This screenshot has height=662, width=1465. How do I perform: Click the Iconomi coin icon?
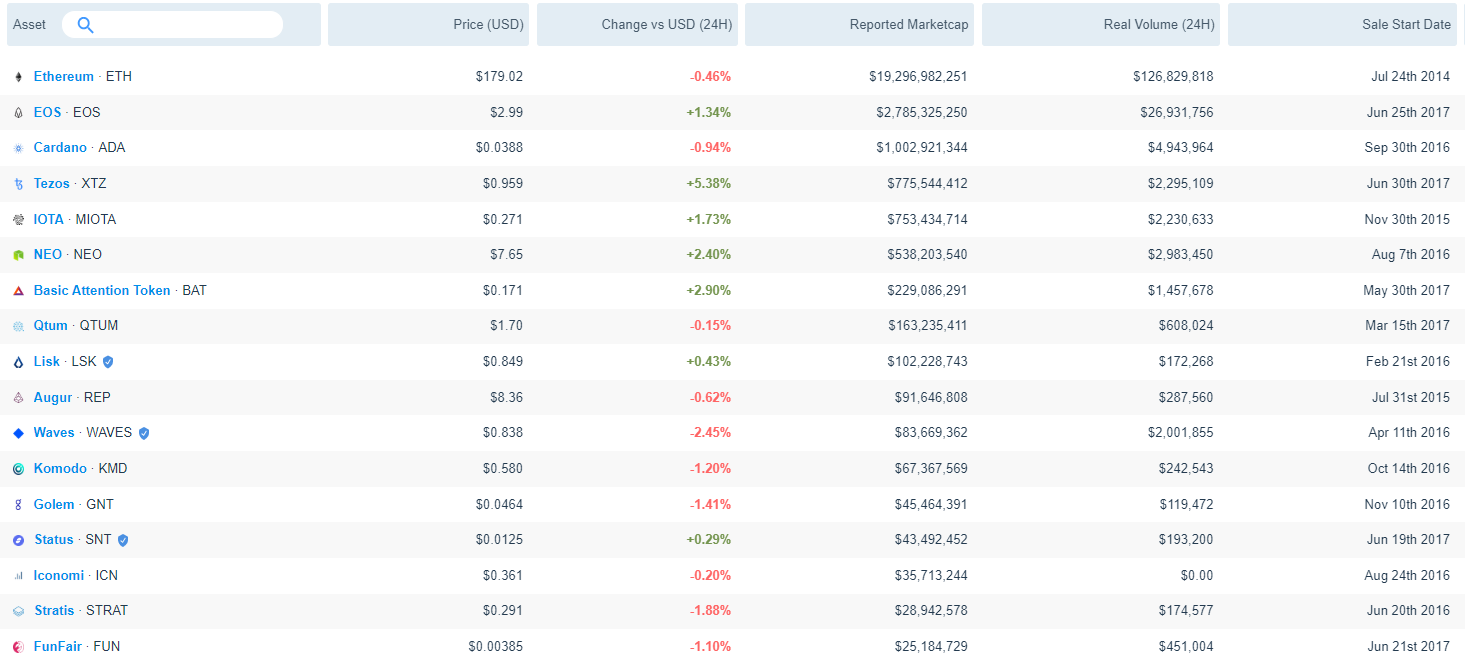coord(18,576)
